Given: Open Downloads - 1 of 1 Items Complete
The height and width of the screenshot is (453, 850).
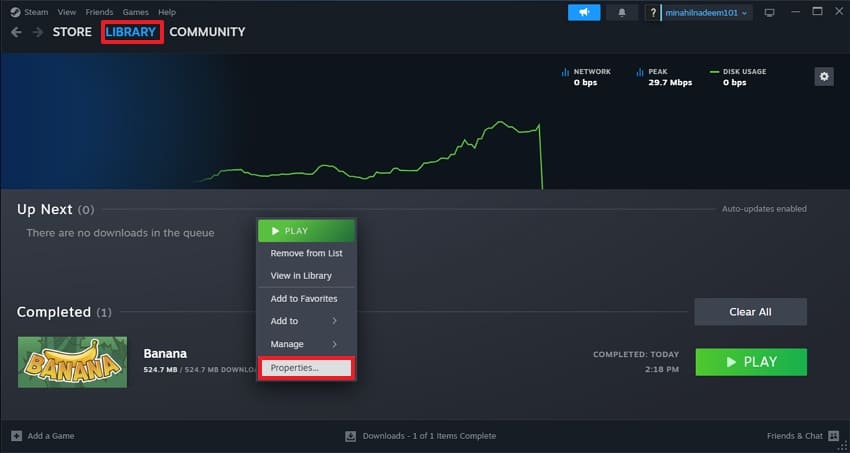Looking at the screenshot, I should (x=429, y=436).
